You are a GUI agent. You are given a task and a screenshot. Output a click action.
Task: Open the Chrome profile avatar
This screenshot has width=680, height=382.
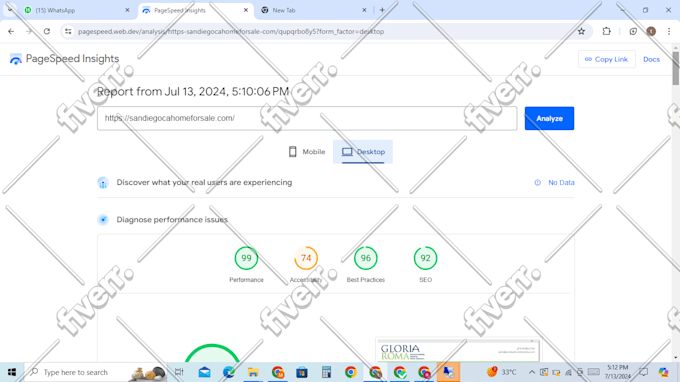[x=651, y=31]
